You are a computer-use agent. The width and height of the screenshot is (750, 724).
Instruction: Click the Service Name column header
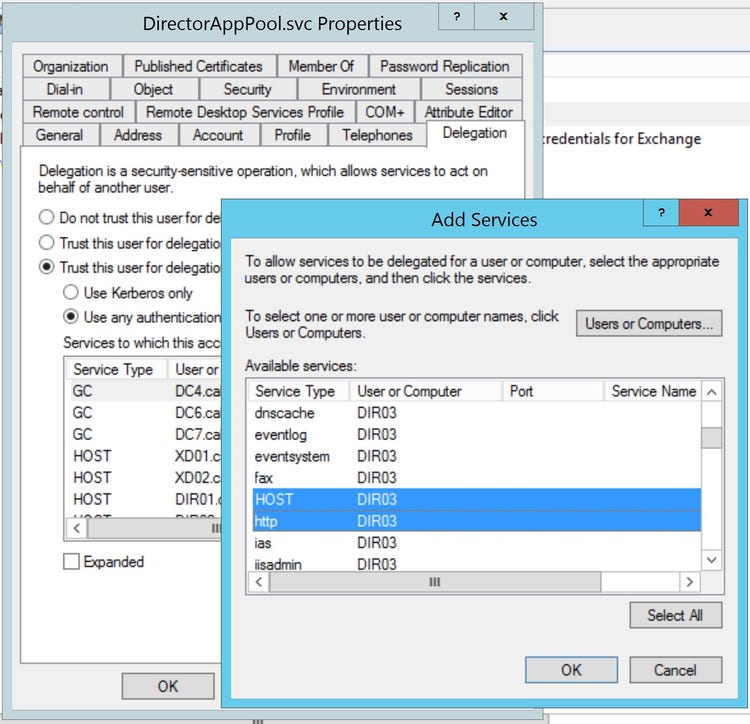point(652,391)
